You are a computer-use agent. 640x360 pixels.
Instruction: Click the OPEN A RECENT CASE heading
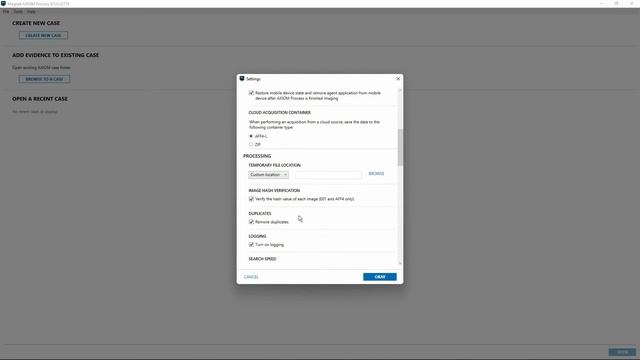[40, 99]
